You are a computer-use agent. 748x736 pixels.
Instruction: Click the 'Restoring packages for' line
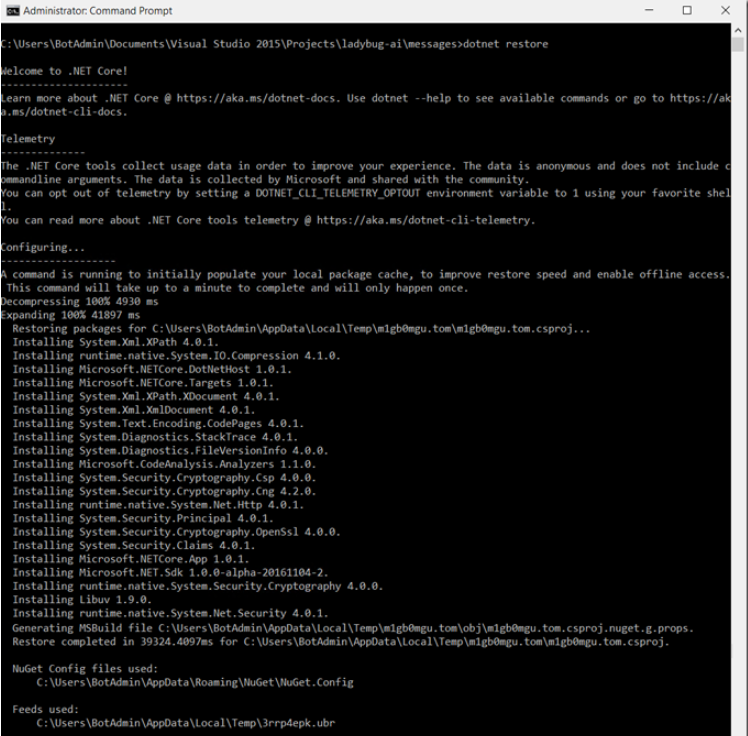[301, 329]
